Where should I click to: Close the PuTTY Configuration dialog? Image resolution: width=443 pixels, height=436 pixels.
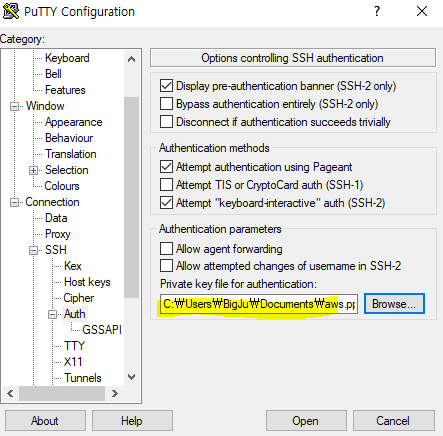point(422,11)
